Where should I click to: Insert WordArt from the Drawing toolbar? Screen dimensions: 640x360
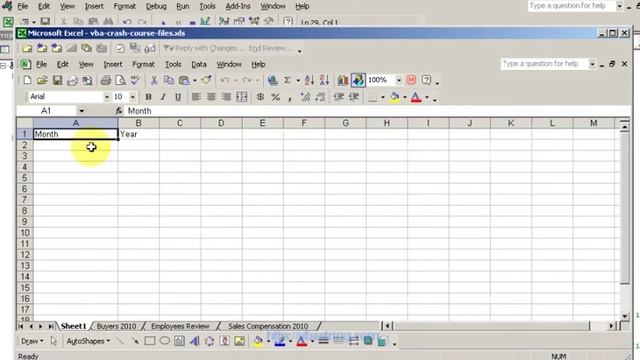point(195,341)
